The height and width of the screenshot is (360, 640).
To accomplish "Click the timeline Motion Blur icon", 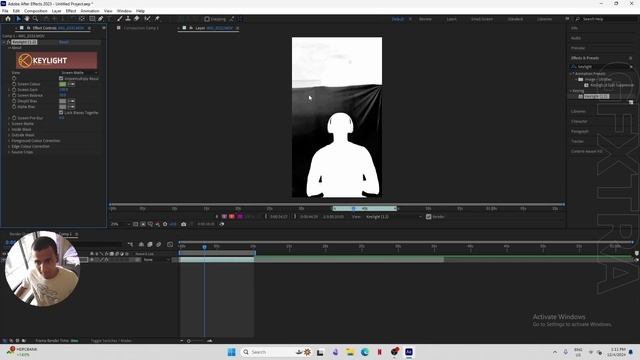I will tap(158, 244).
